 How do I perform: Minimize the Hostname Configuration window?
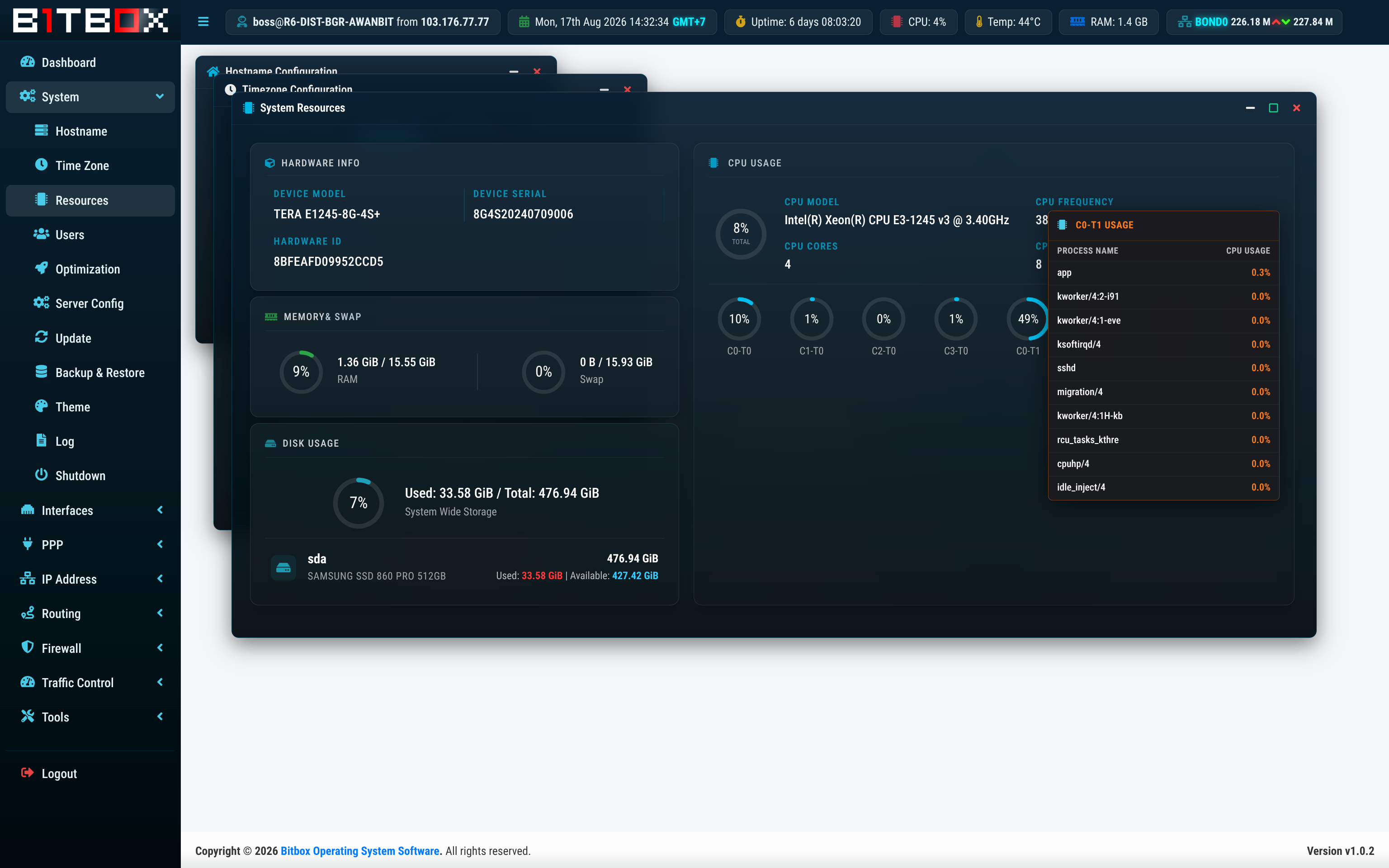[514, 72]
